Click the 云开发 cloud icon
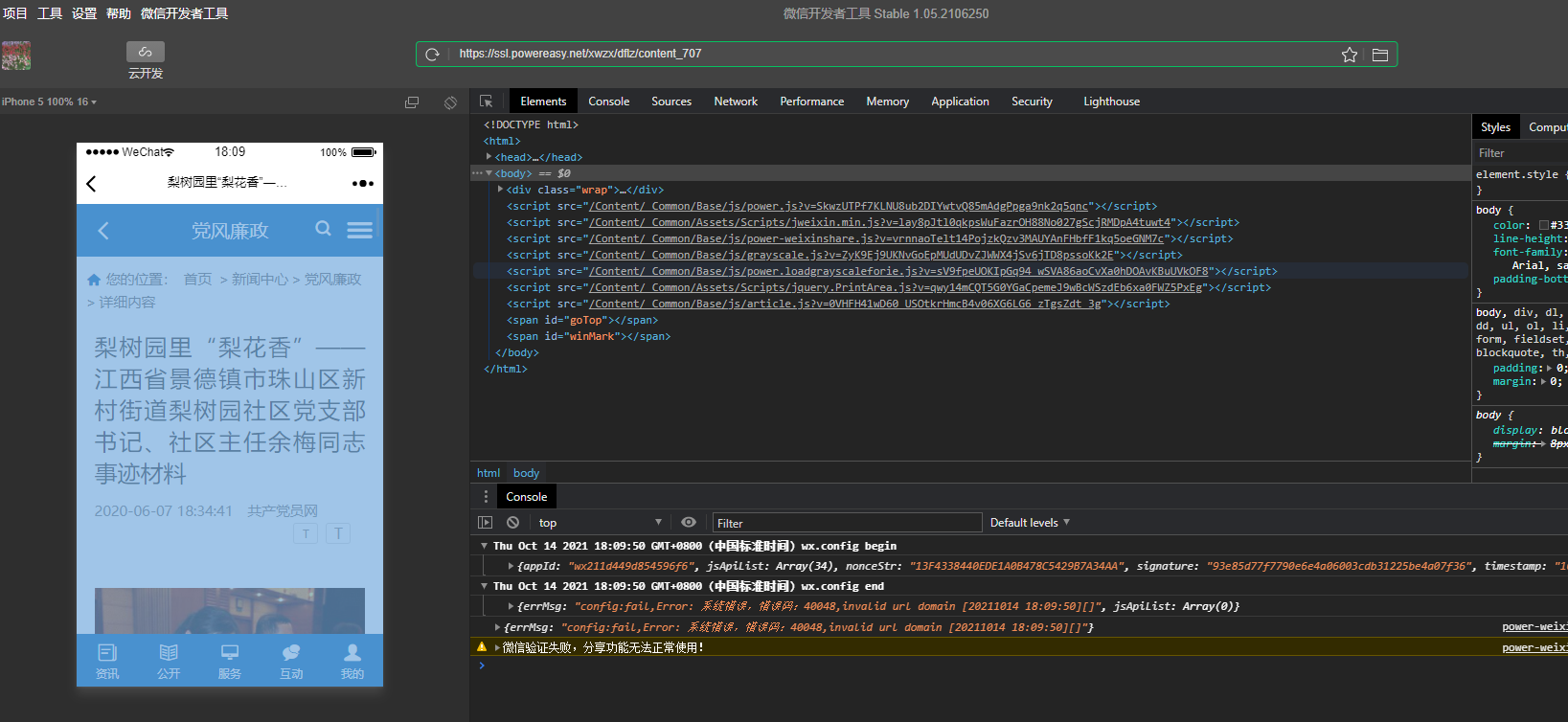1568x722 pixels. (x=146, y=52)
